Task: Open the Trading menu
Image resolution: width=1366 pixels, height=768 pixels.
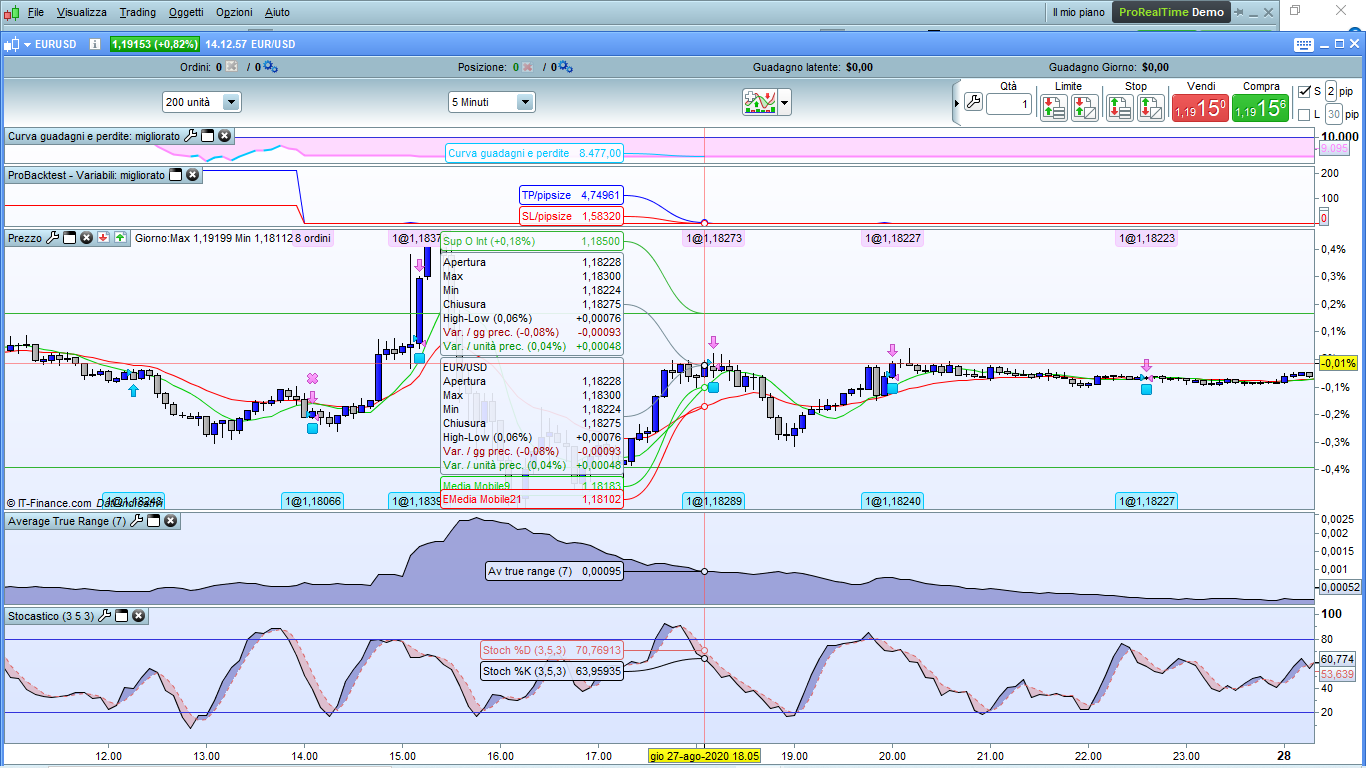Action: [x=137, y=12]
